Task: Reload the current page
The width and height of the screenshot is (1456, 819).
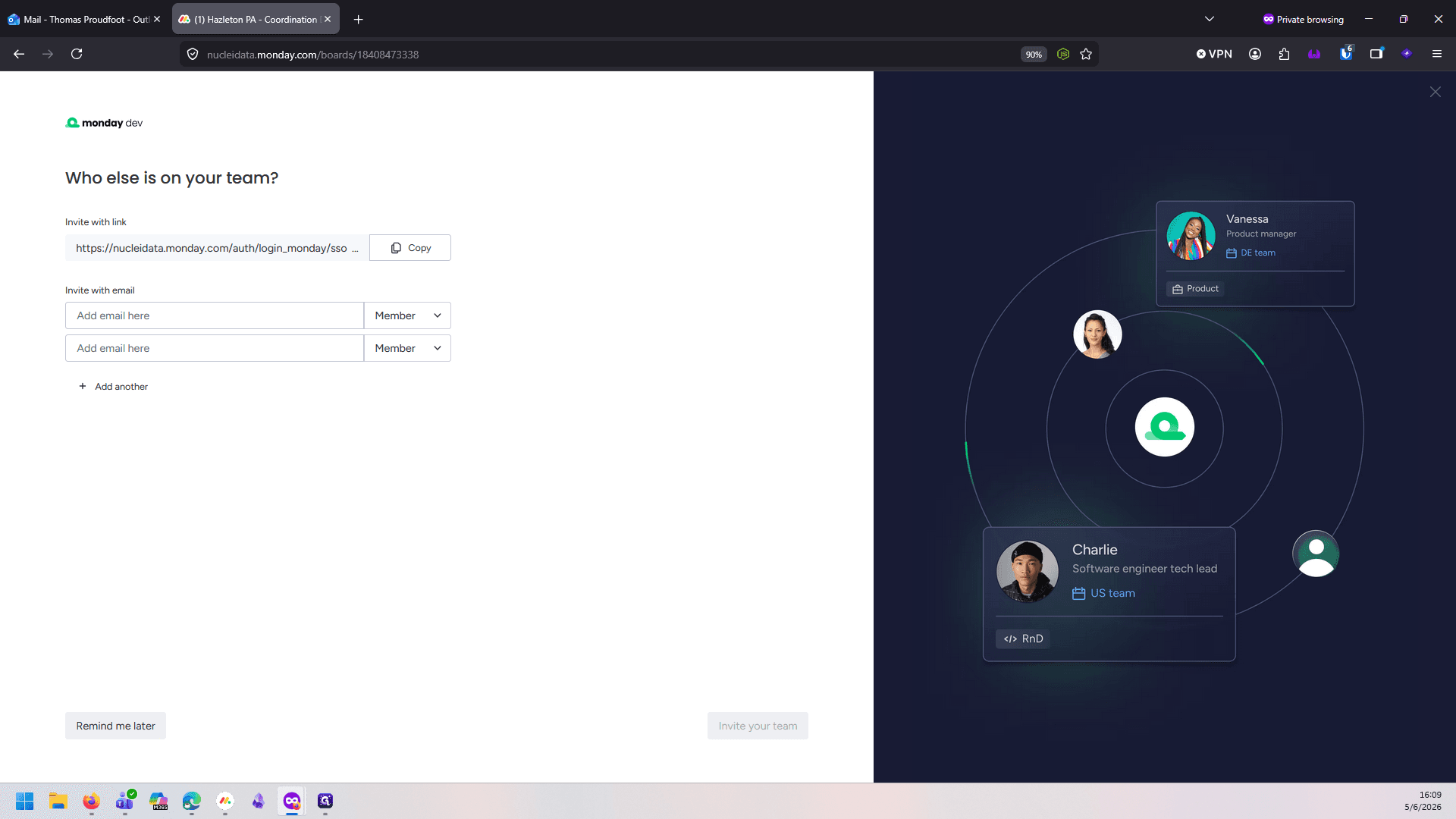Action: [x=77, y=54]
